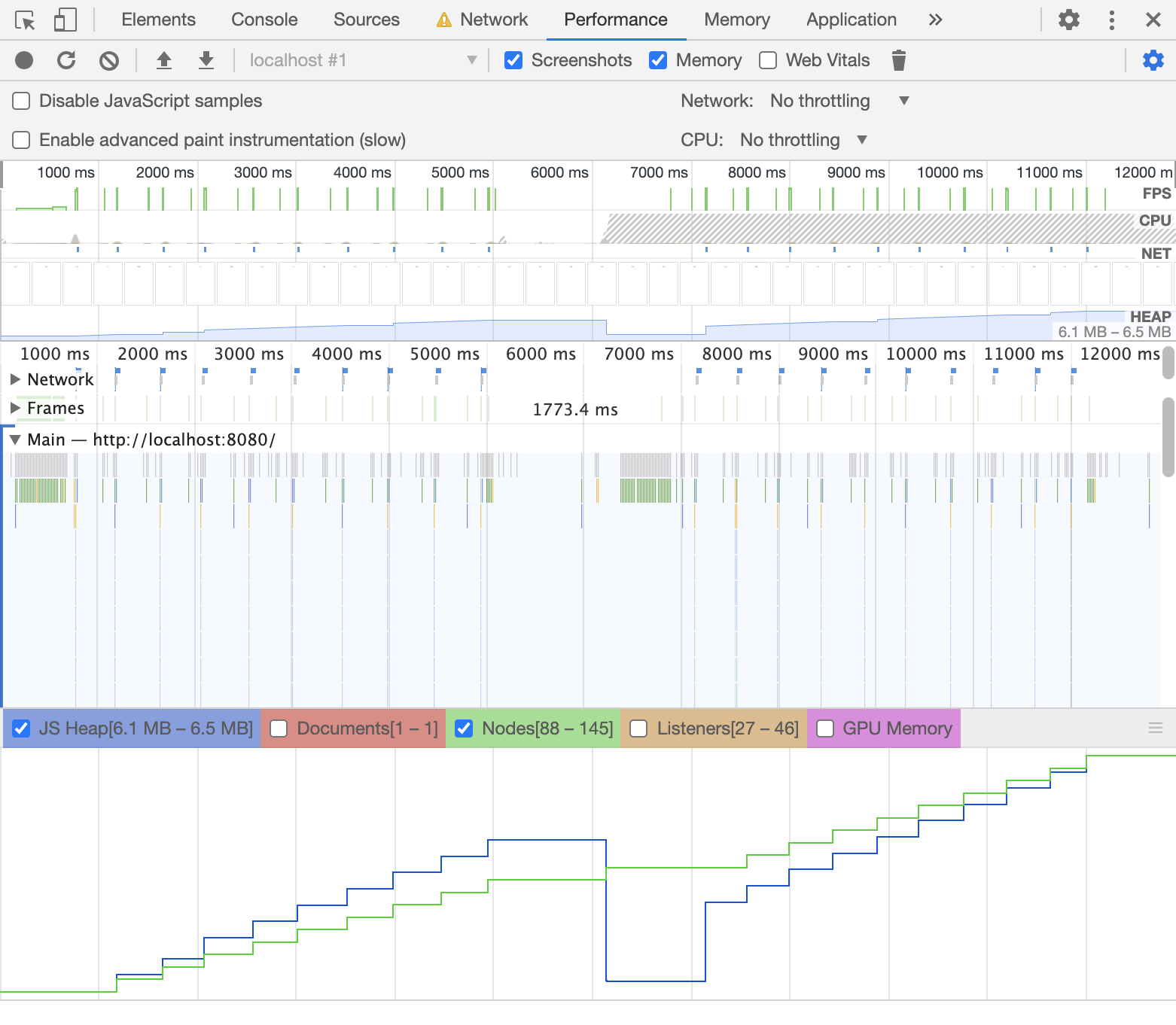
Task: Start recording with the record button
Action: tap(24, 60)
